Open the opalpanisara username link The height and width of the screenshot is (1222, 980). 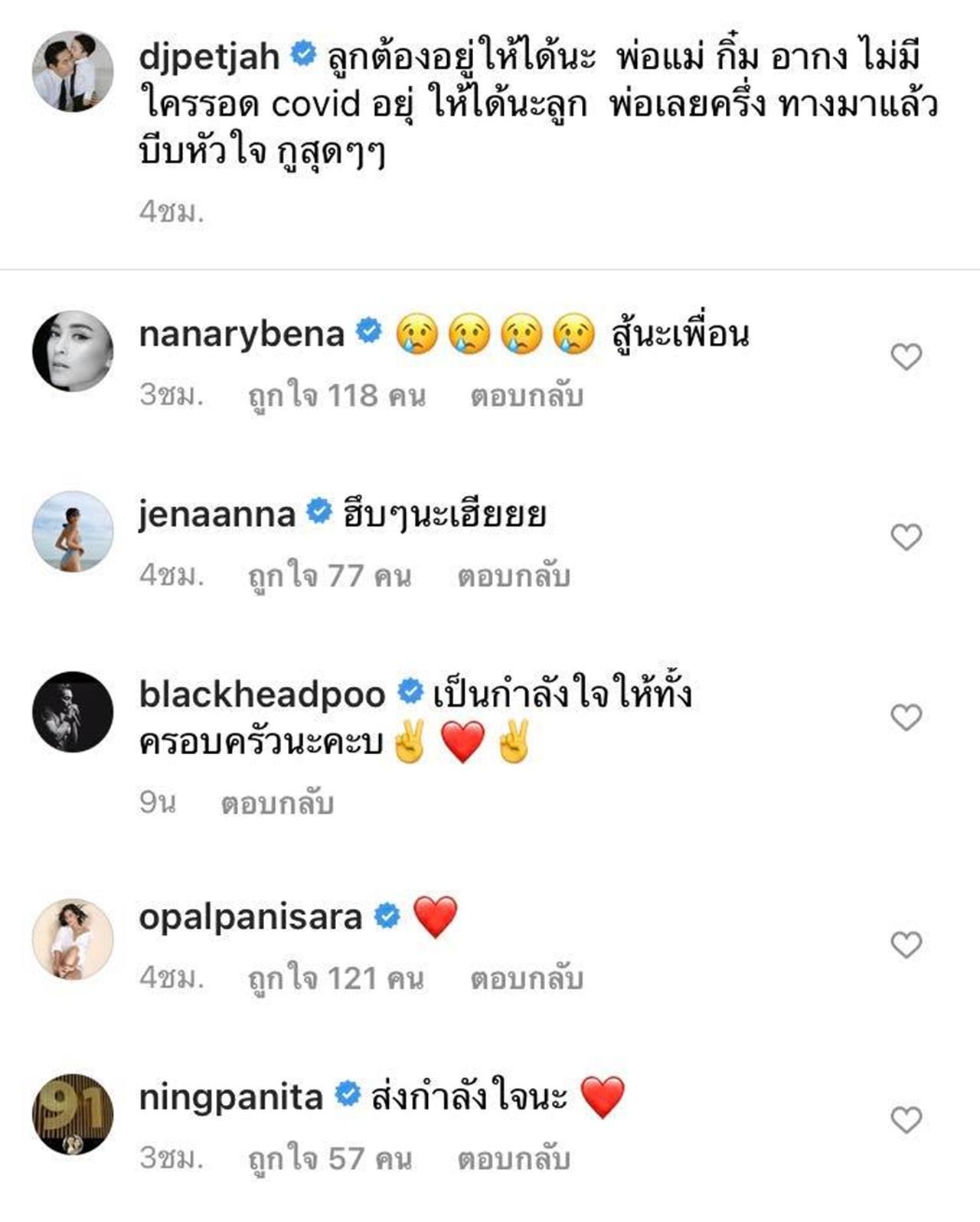point(250,916)
